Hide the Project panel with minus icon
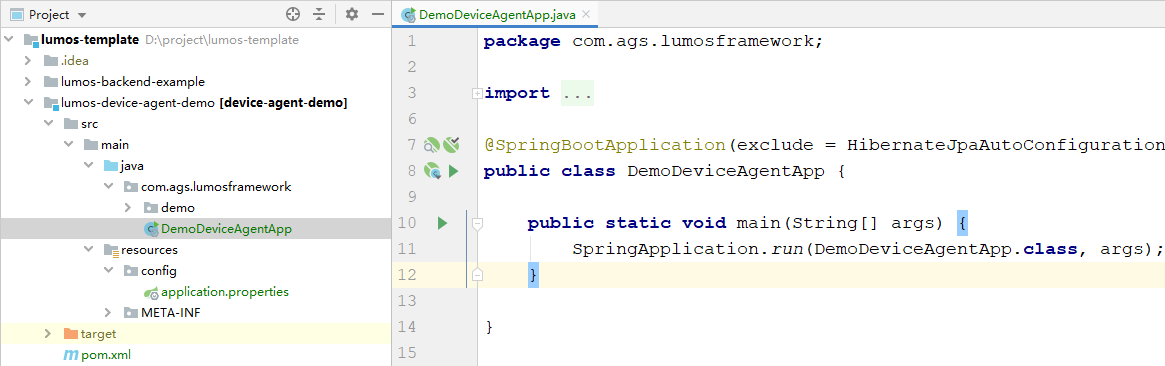 coord(377,14)
